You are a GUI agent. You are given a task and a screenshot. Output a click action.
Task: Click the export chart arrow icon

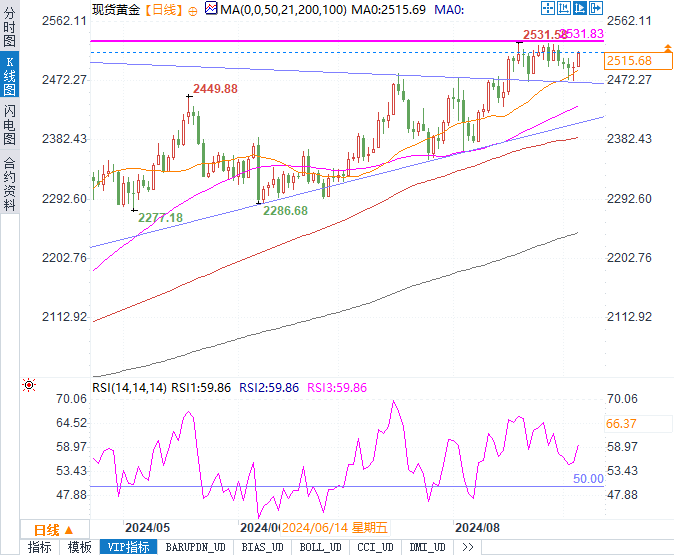596,8
